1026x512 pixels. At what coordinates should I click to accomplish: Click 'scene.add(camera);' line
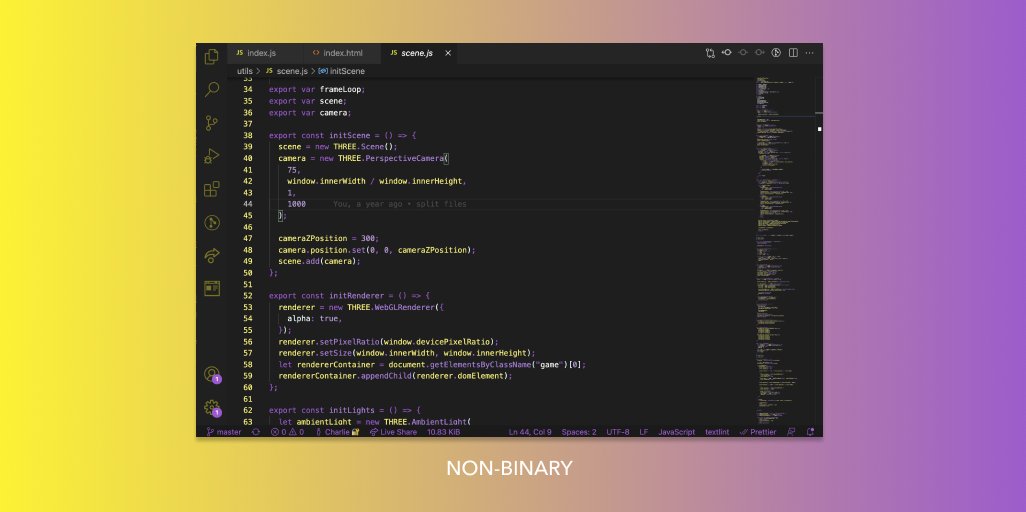pyautogui.click(x=319, y=261)
